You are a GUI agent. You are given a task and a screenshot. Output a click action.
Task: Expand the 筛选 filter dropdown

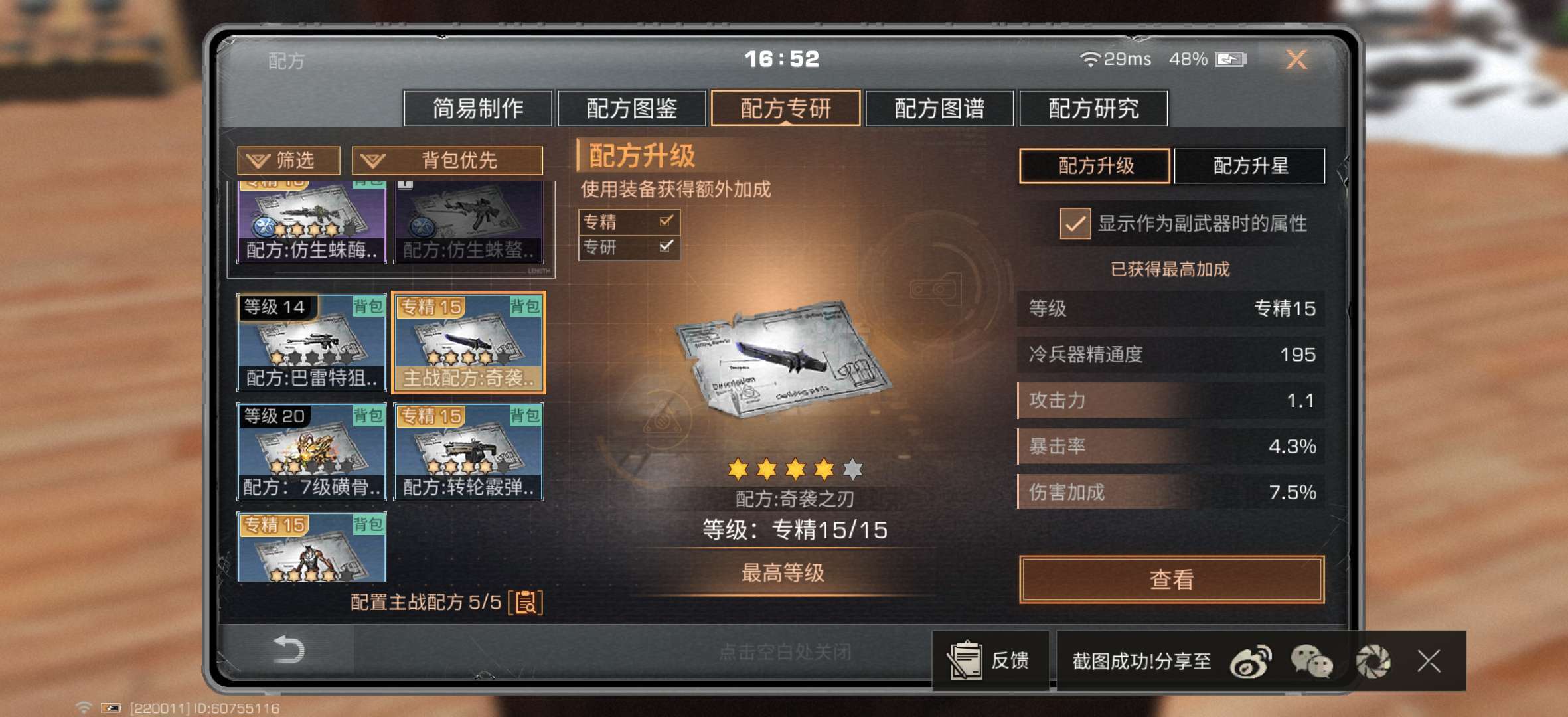[289, 160]
